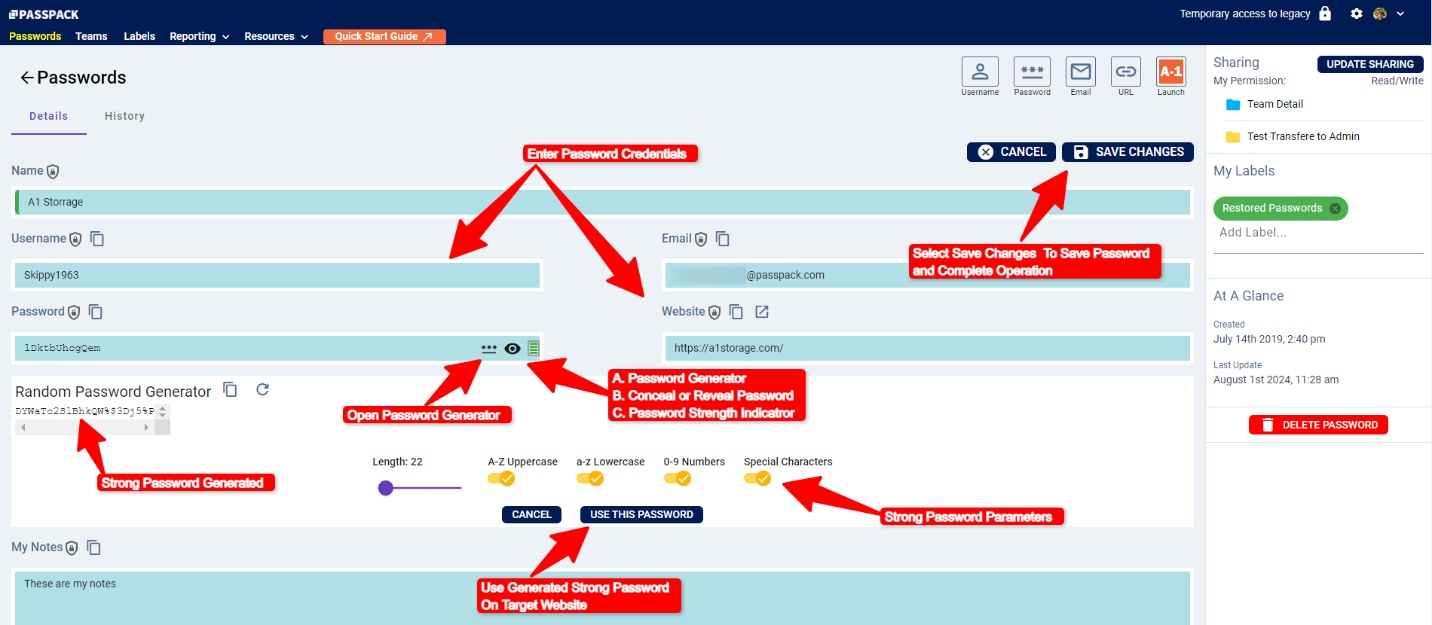Click USE THIS PASSWORD button
This screenshot has width=1432, height=625.
tap(641, 514)
